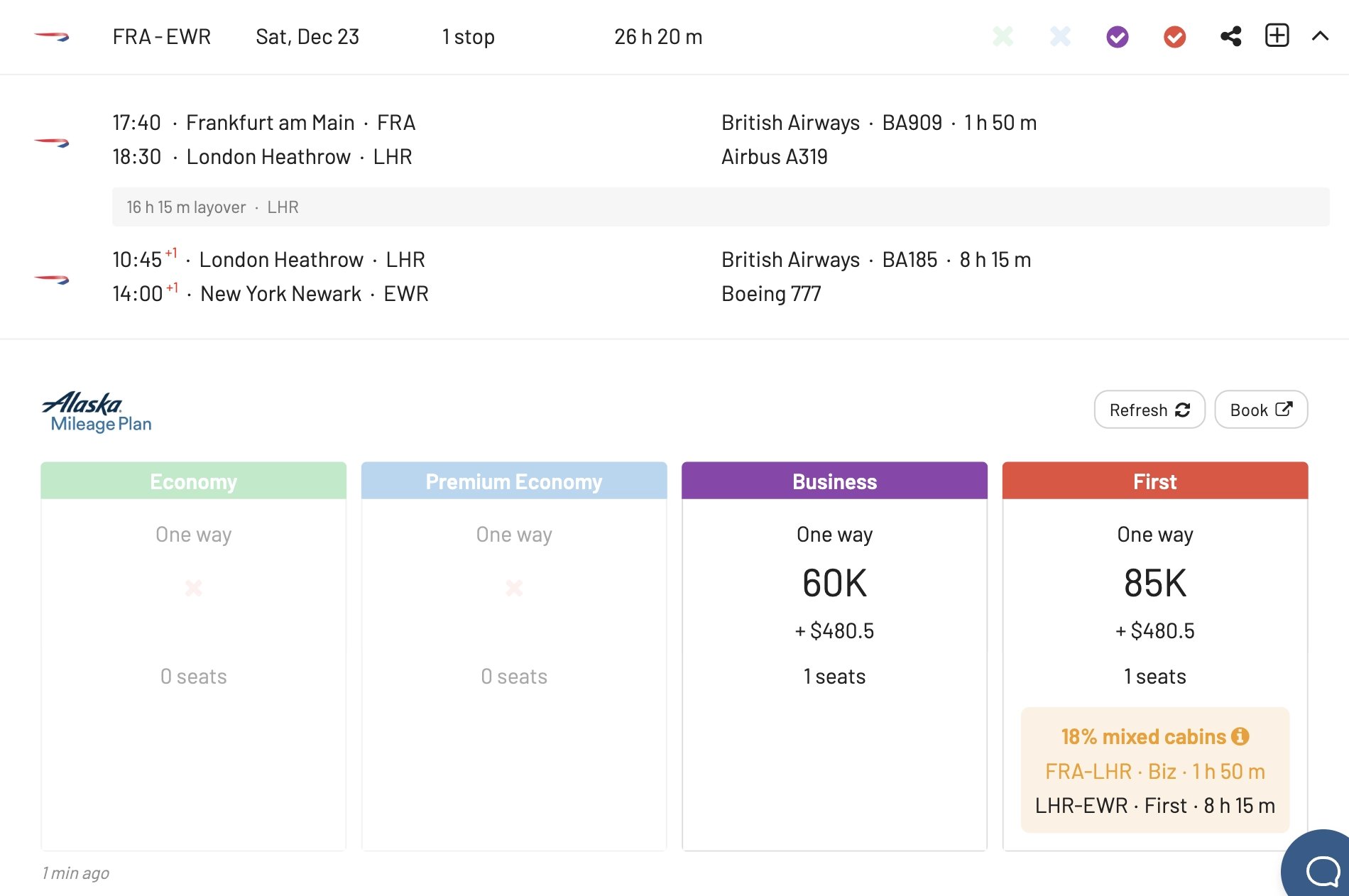Click the share icon in header row

point(1231,36)
